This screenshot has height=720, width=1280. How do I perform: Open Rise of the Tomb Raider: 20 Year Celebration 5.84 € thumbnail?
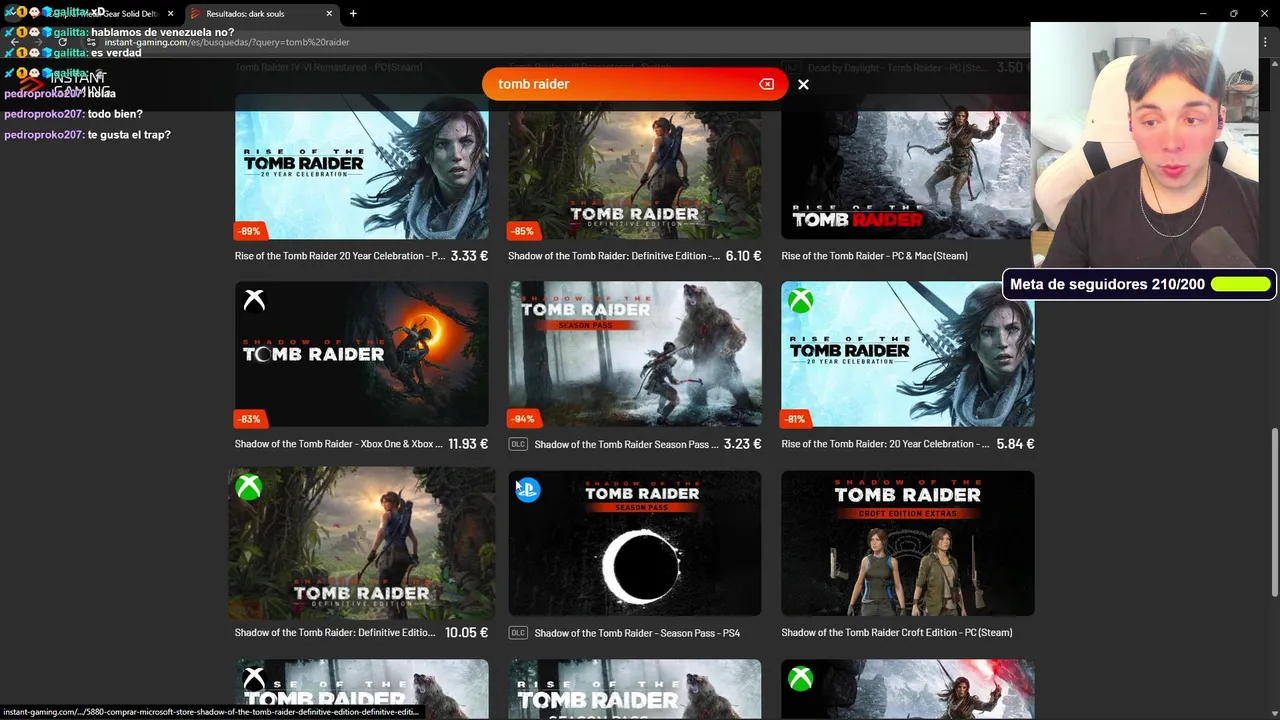(907, 354)
